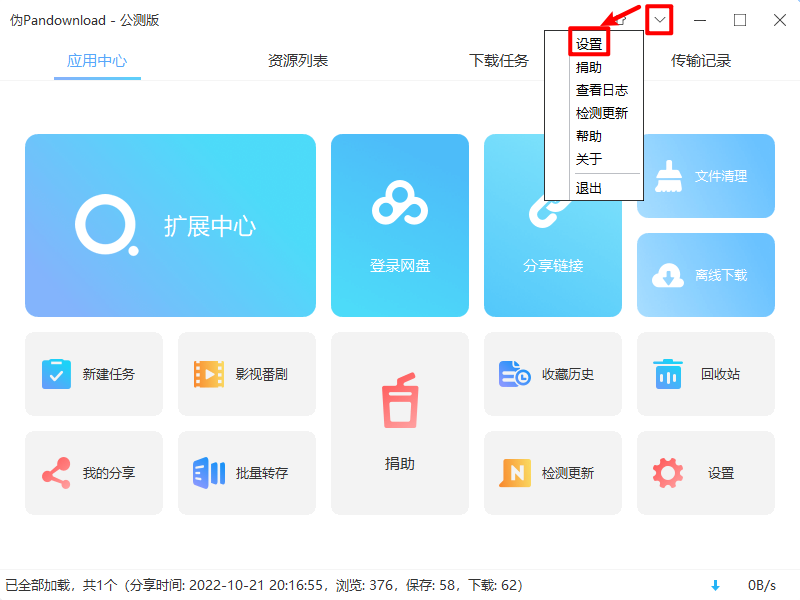Open the red gear 设置 tile

pos(706,473)
